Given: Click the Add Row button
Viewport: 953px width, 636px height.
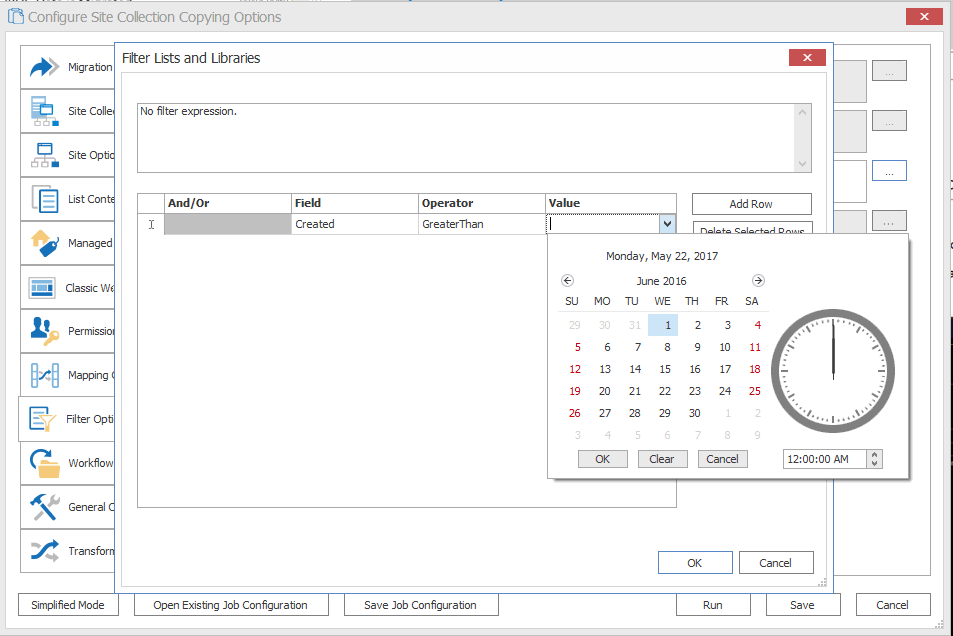Looking at the screenshot, I should [x=751, y=204].
